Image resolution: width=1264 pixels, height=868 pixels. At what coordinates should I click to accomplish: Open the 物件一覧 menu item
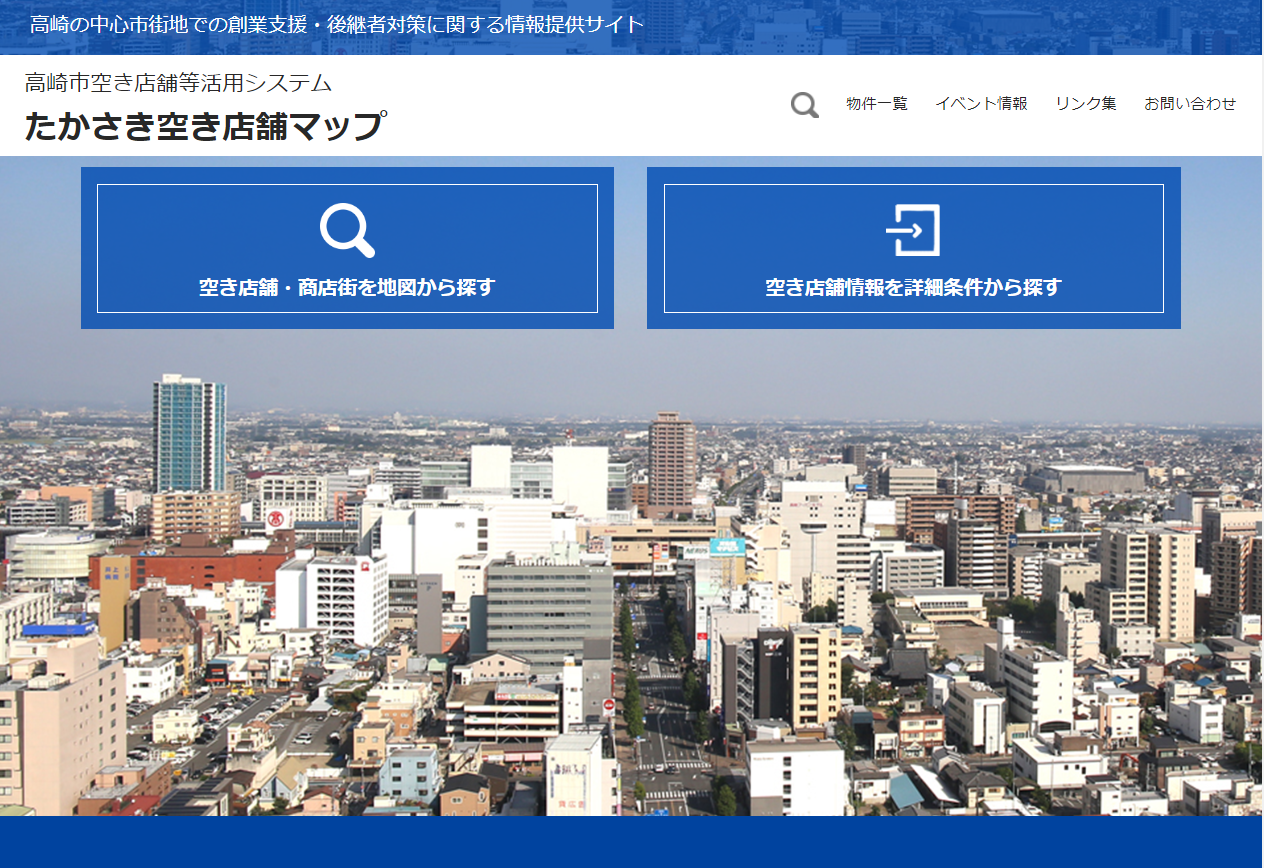pyautogui.click(x=877, y=104)
